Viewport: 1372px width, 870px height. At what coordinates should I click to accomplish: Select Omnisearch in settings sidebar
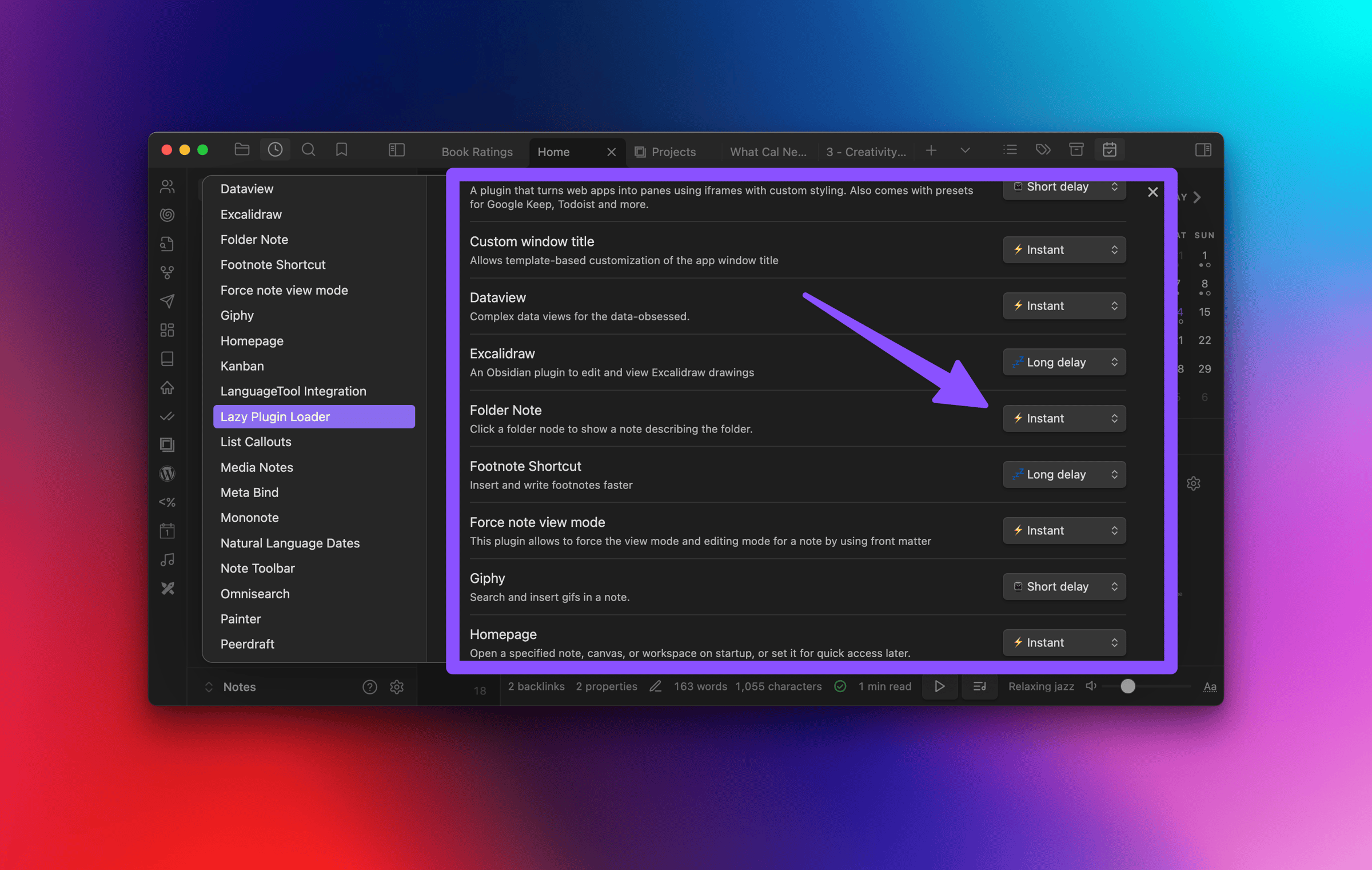314,594
